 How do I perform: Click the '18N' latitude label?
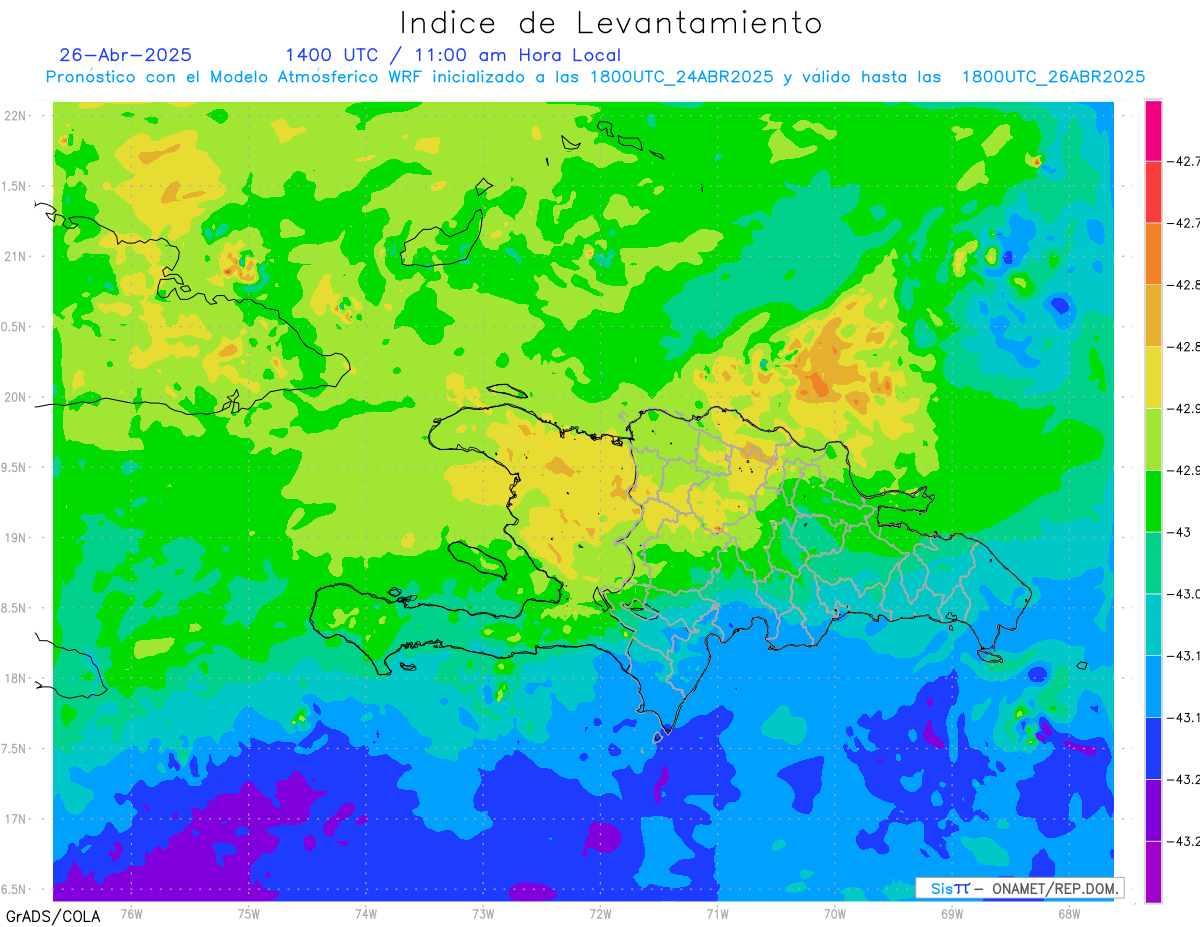point(16,678)
